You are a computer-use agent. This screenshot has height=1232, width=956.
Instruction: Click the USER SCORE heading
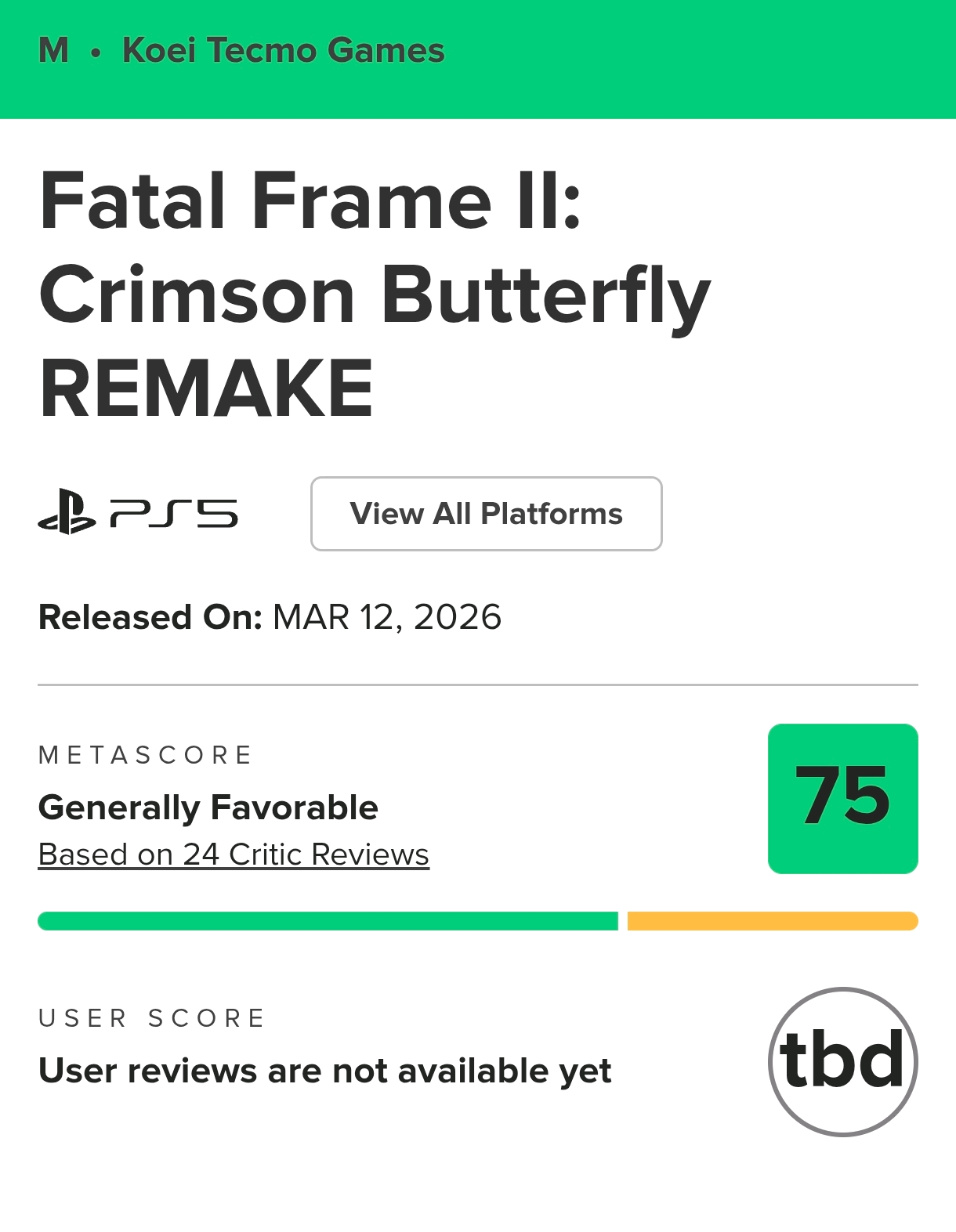tap(152, 1018)
